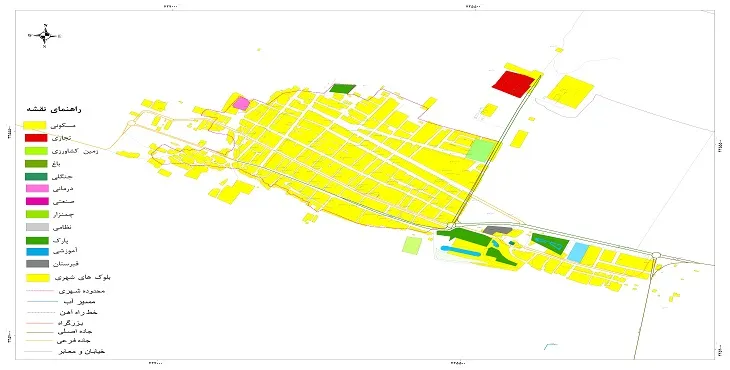Click the small green park above the town
The width and height of the screenshot is (730, 370).
[x=342, y=88]
